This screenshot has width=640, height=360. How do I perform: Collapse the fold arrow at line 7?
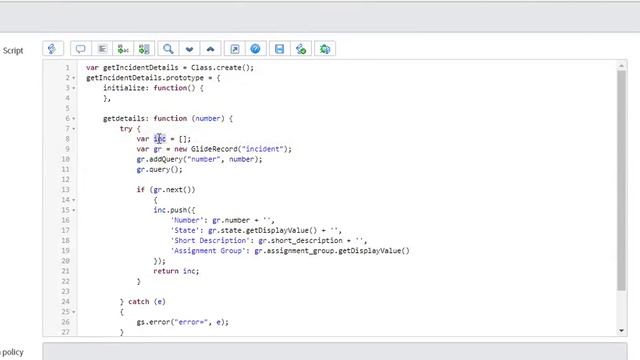(x=74, y=129)
